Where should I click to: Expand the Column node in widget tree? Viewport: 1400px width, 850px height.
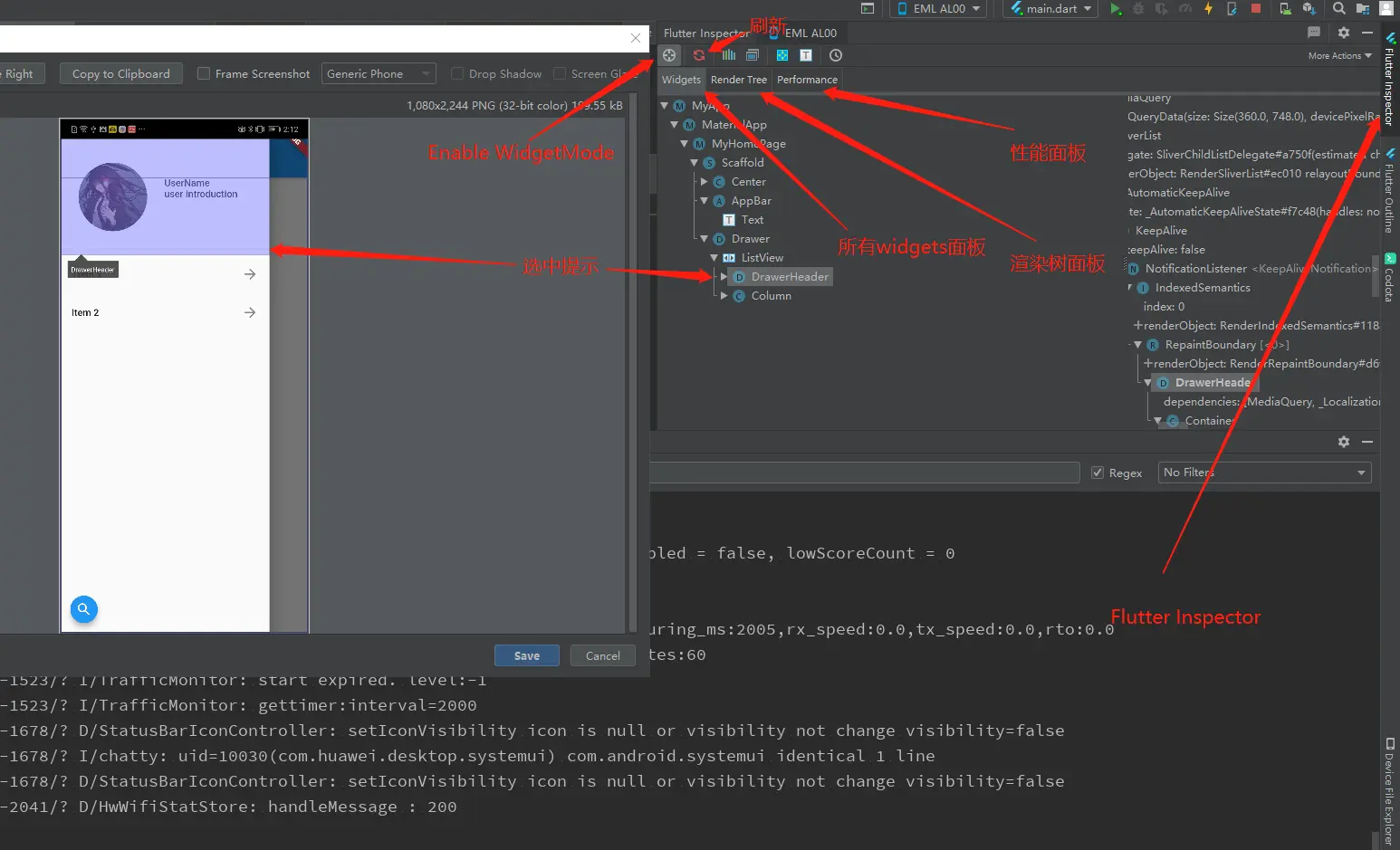tap(724, 296)
